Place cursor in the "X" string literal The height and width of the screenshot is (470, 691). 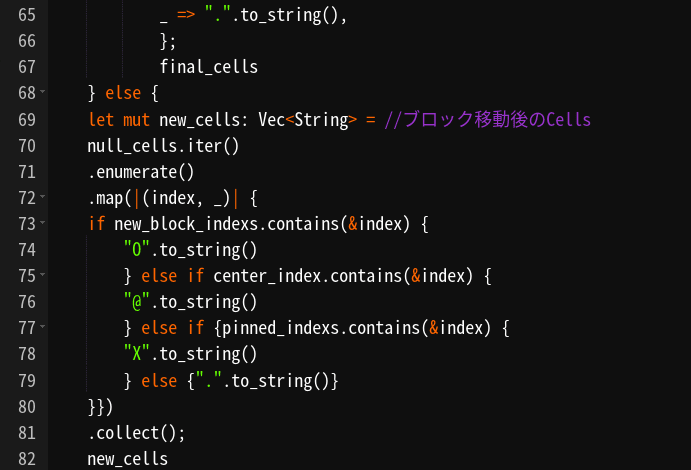[x=137, y=354]
